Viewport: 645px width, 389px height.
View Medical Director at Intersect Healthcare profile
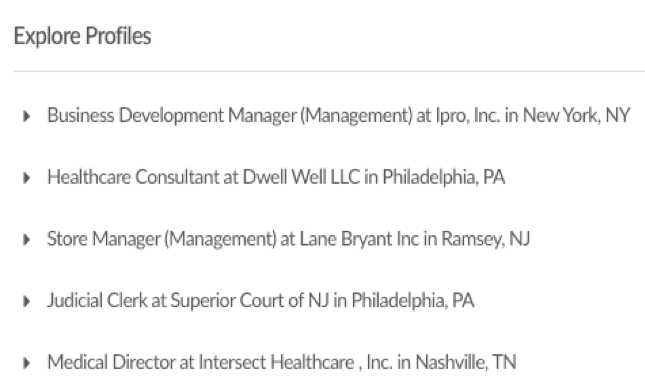282,362
